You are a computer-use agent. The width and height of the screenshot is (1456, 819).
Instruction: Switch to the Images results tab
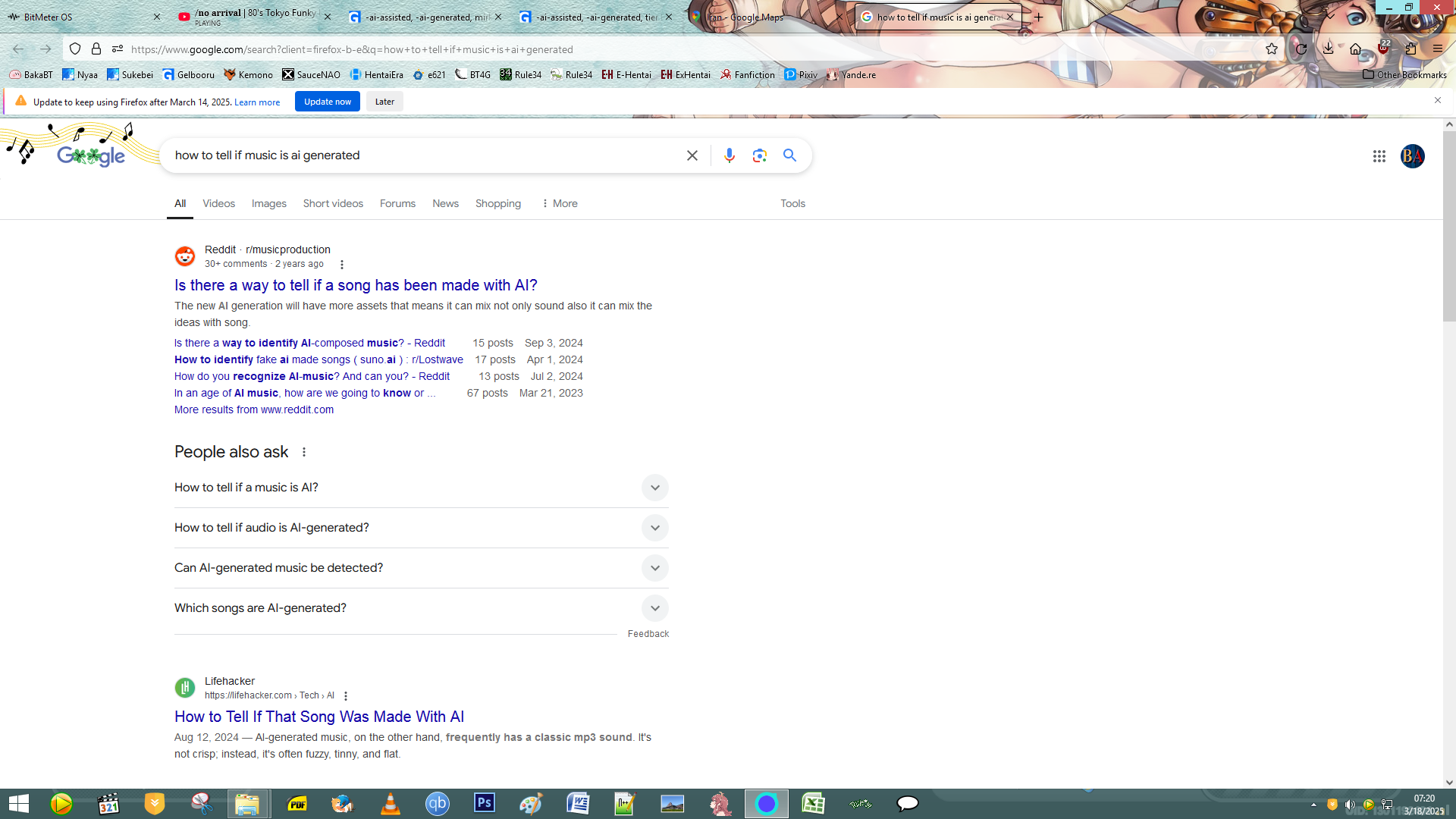pos(269,203)
